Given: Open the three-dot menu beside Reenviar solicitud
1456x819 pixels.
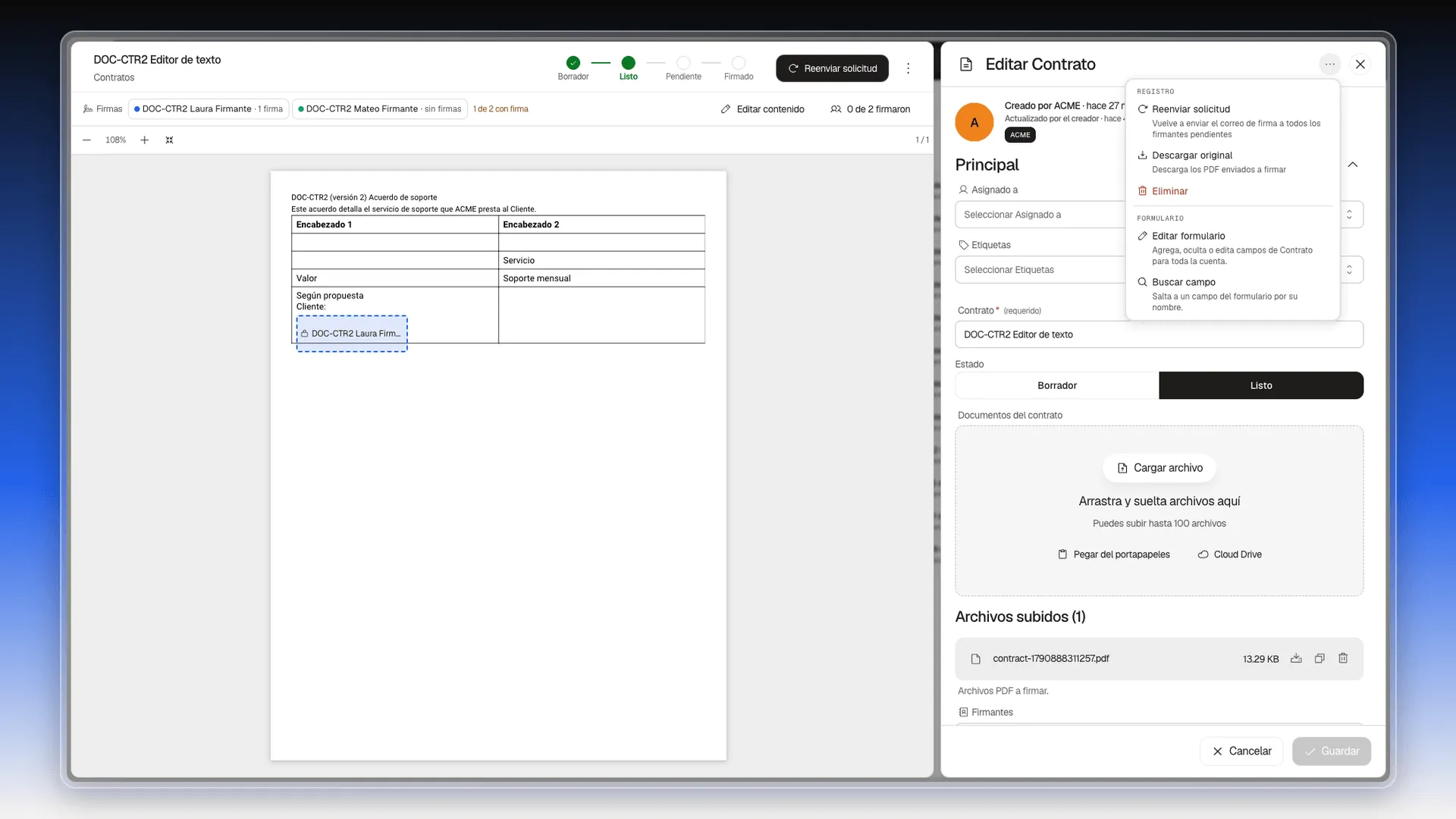Looking at the screenshot, I should point(908,68).
